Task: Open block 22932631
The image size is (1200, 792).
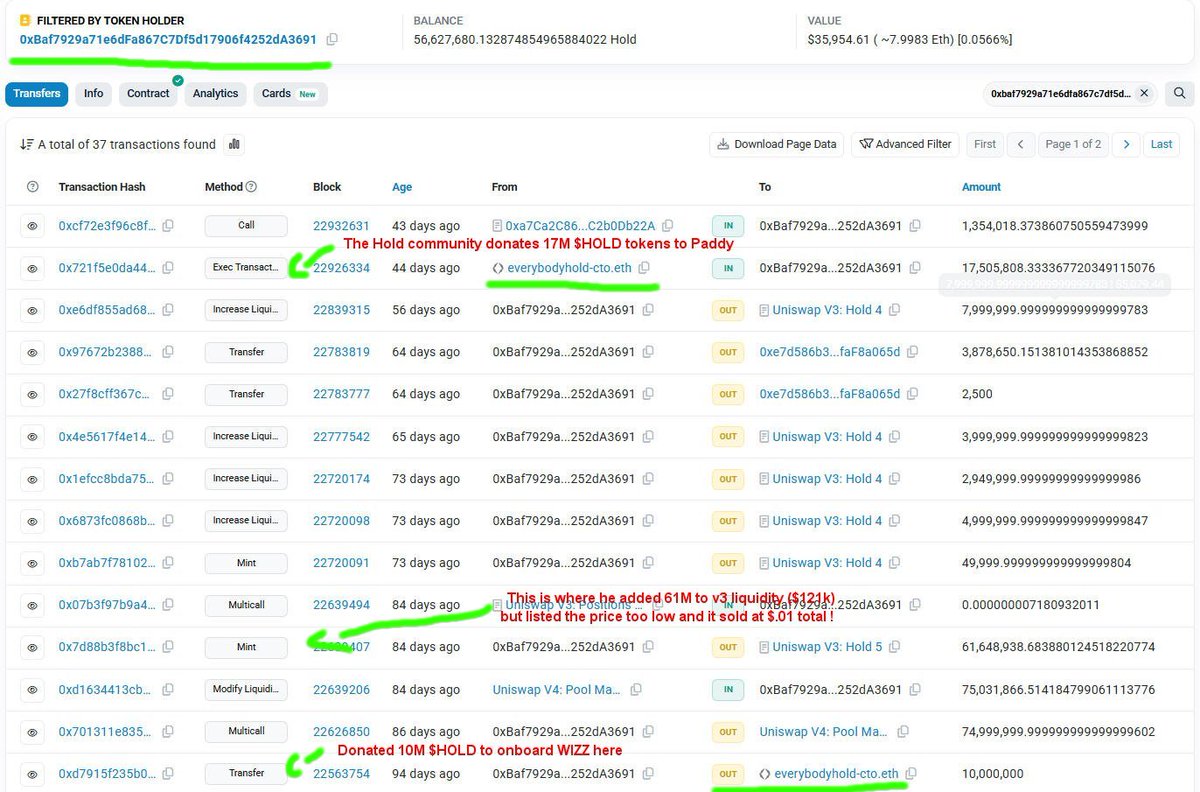Action: pyautogui.click(x=341, y=226)
